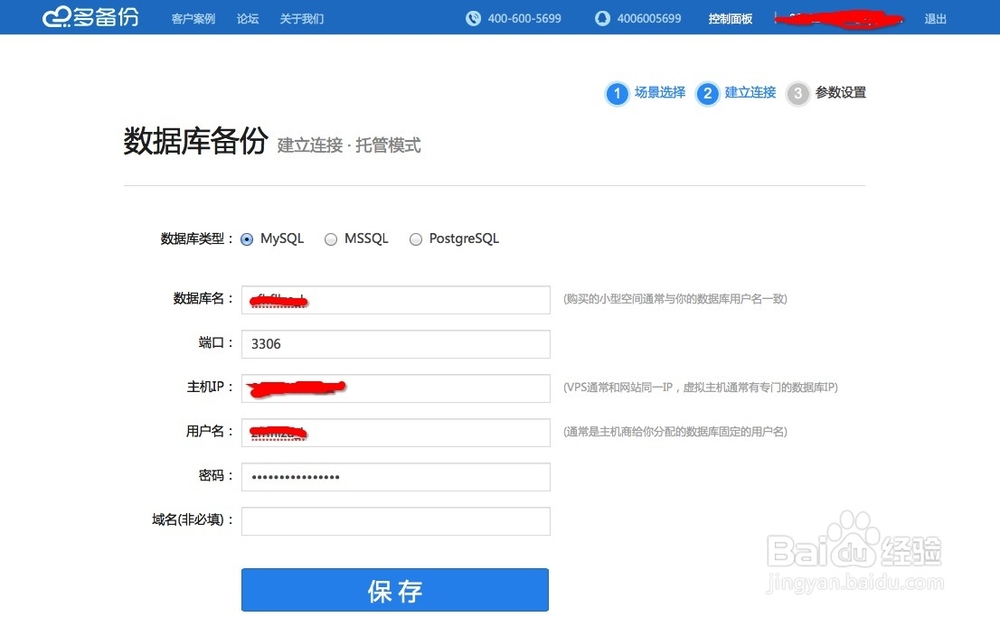Open the 控制面板 link
This screenshot has height=617, width=1000.
tap(730, 17)
